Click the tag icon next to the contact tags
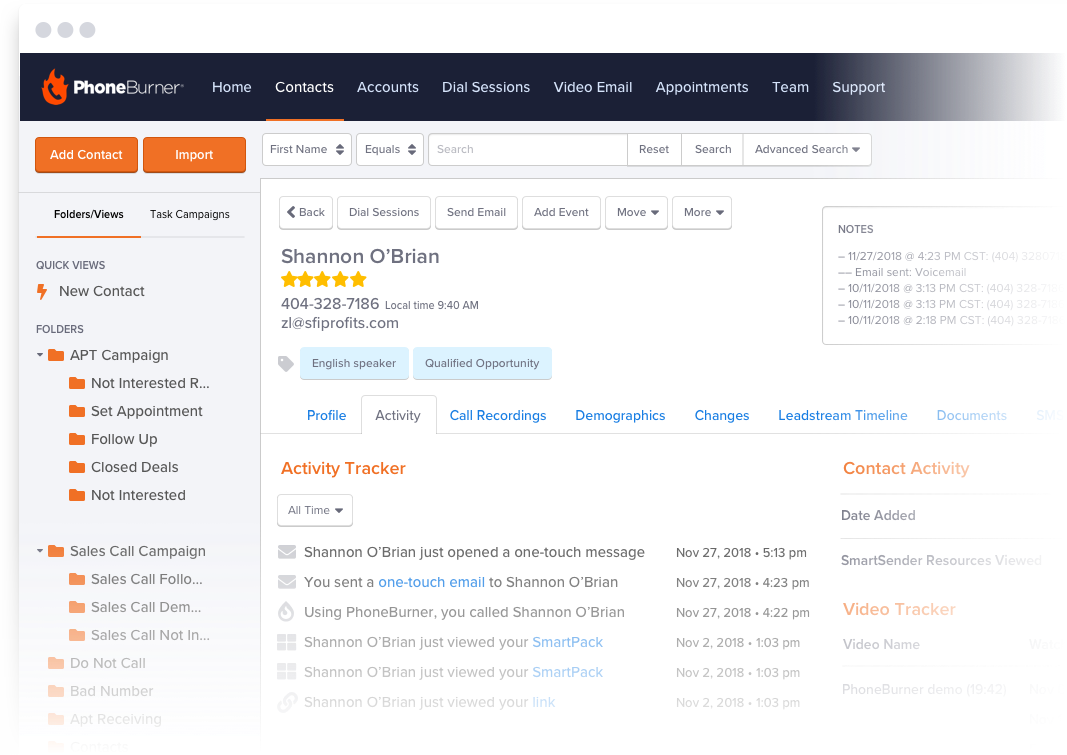The width and height of the screenshot is (1067, 755). [287, 363]
